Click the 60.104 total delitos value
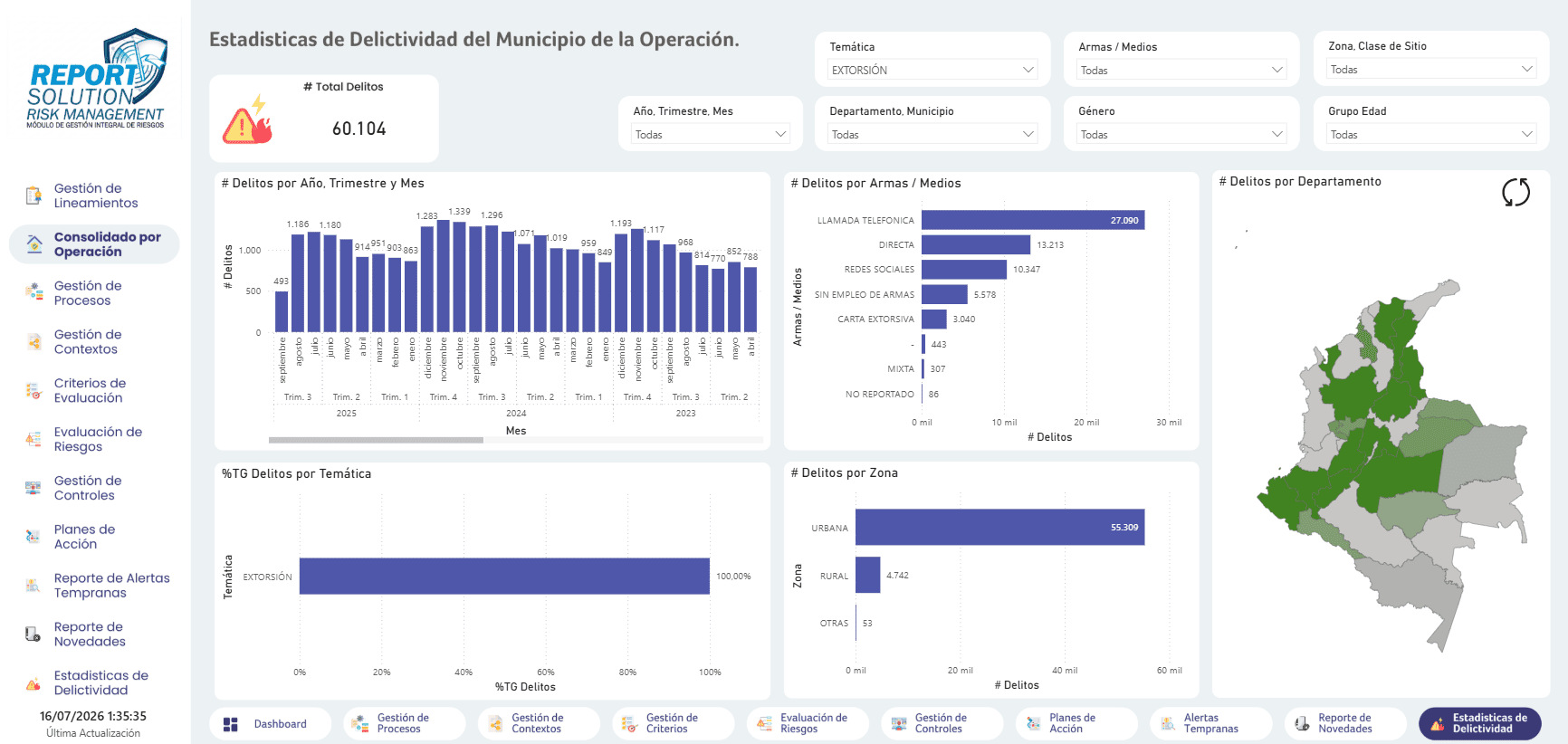Image resolution: width=1568 pixels, height=744 pixels. [359, 129]
